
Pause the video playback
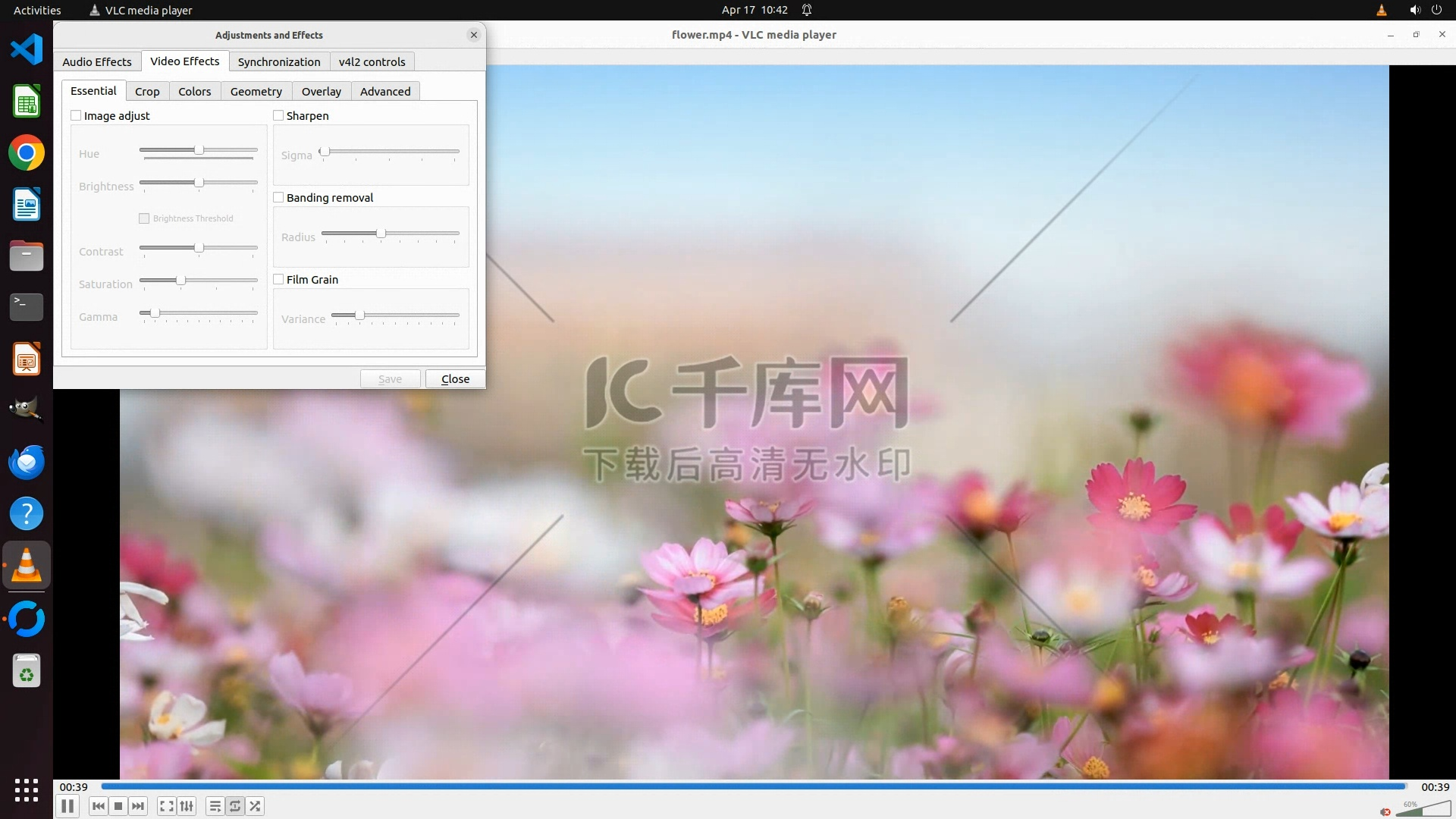click(x=67, y=806)
